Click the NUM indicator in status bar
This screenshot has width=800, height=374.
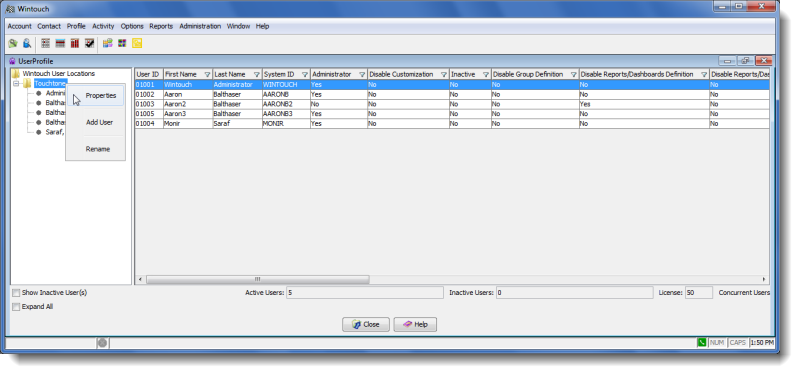717,343
